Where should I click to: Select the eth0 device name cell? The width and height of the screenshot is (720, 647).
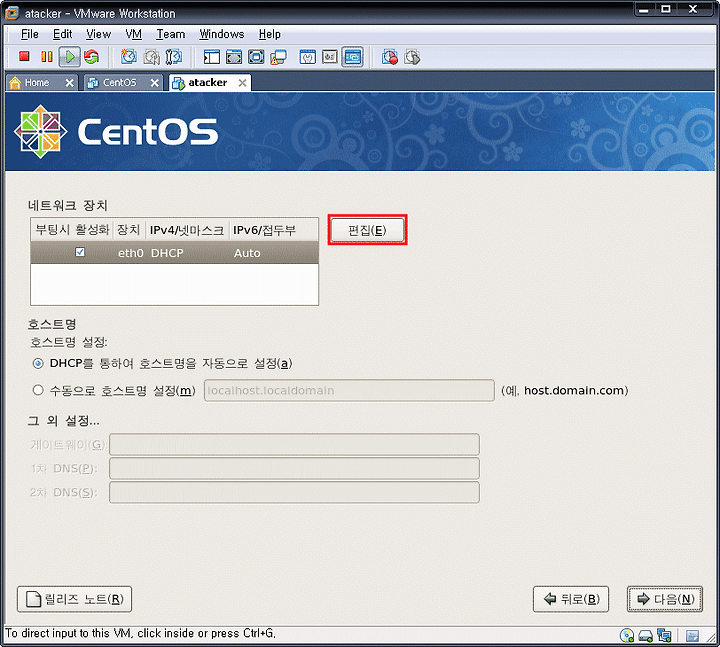131,253
